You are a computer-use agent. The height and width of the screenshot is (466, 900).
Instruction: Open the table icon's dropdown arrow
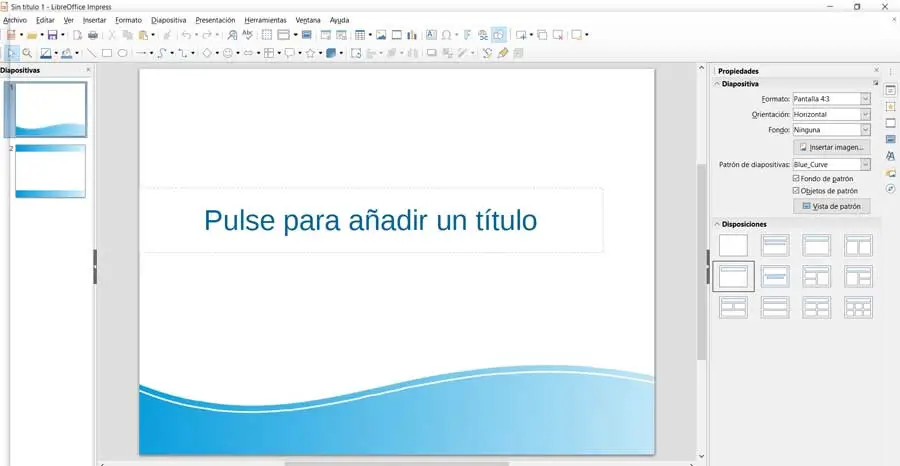tap(370, 35)
